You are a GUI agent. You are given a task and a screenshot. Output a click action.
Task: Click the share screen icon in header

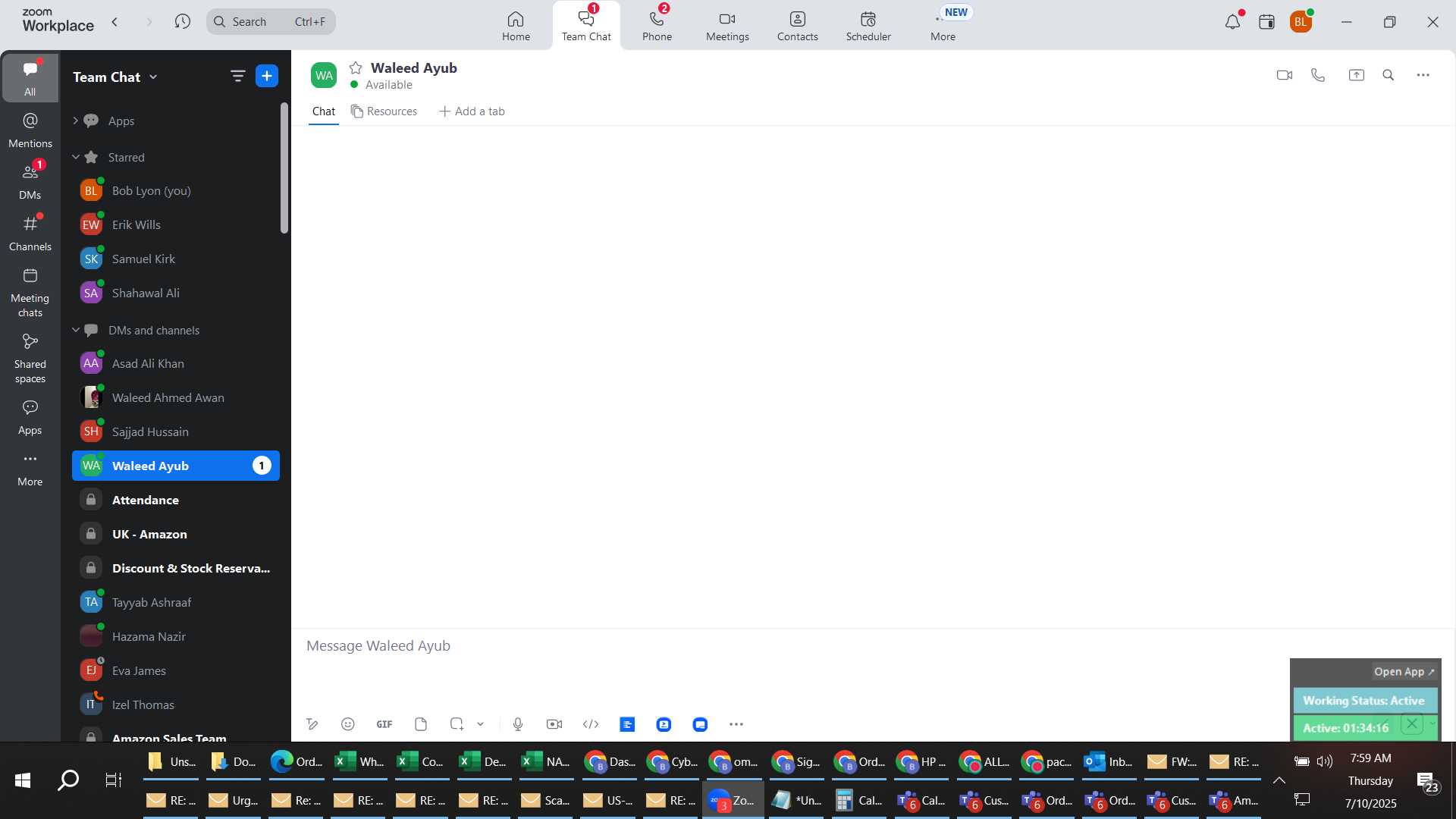[1356, 75]
